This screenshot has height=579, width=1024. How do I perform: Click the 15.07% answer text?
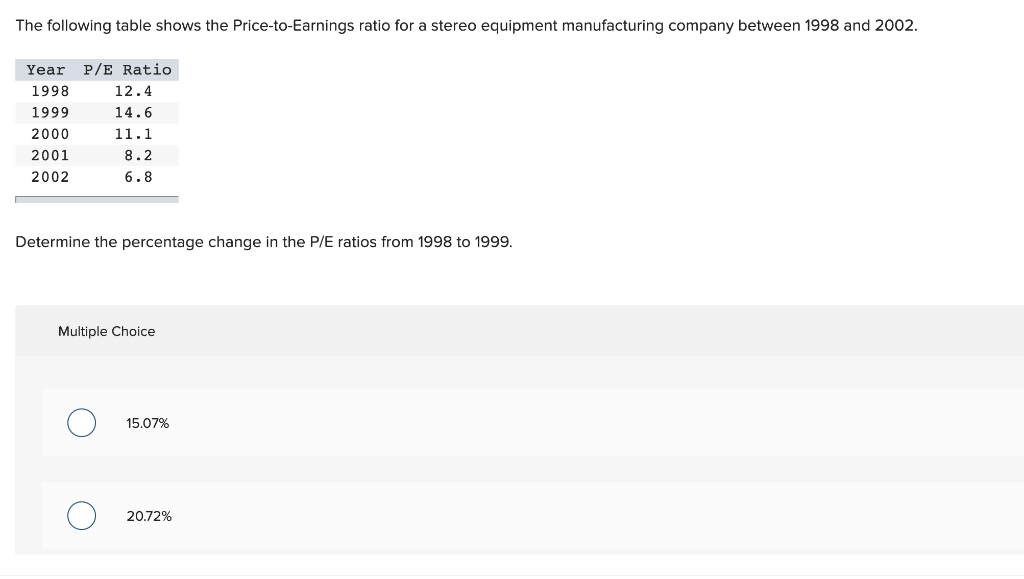[x=148, y=424]
